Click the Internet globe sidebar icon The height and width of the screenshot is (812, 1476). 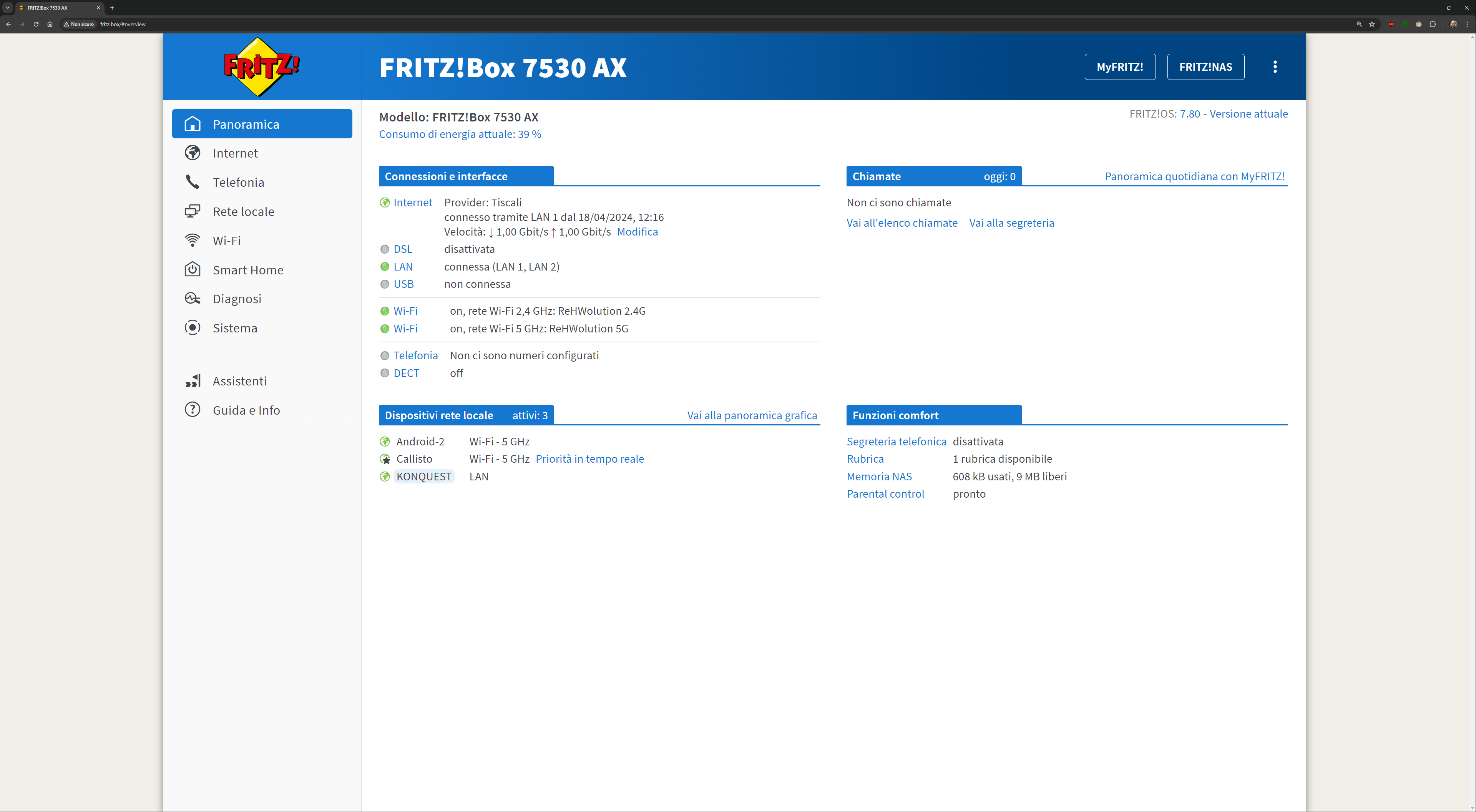point(193,153)
